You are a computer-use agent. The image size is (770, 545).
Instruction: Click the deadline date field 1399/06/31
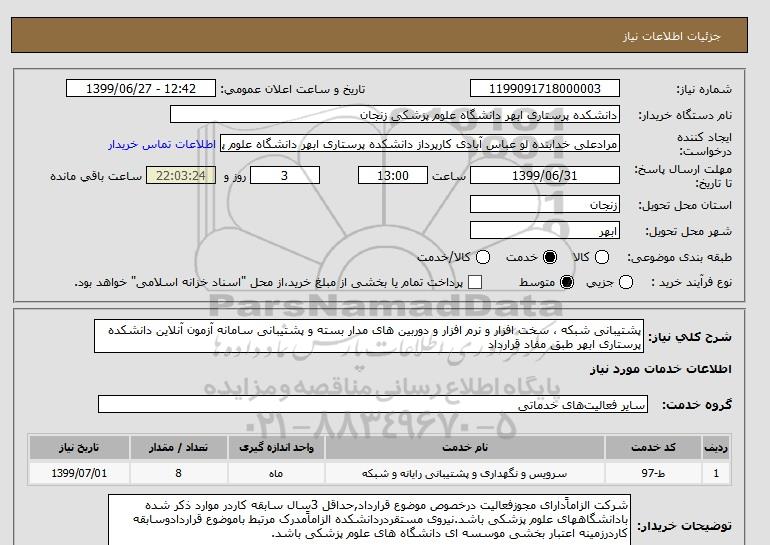tap(545, 175)
